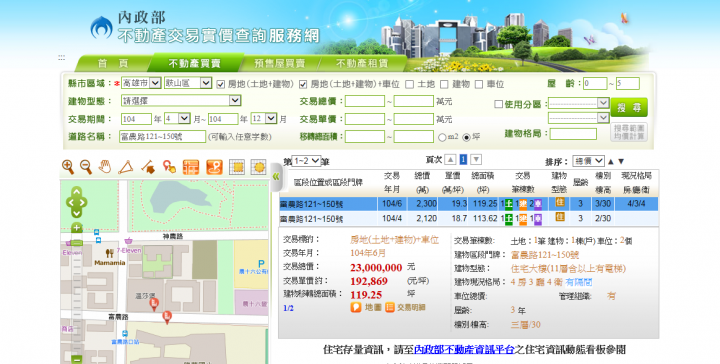Click the green plus map zoom button
Viewport: 720px width, 364px height.
(77, 228)
